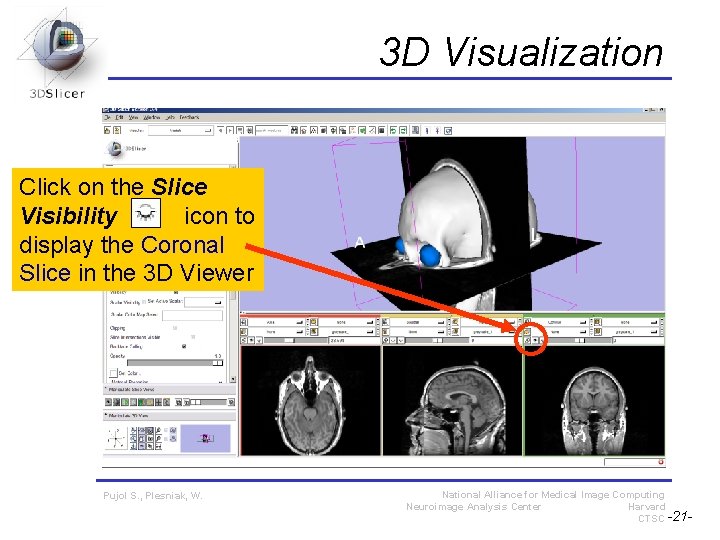Open the green viewer greyscale background dropdown

pyautogui.click(x=630, y=331)
